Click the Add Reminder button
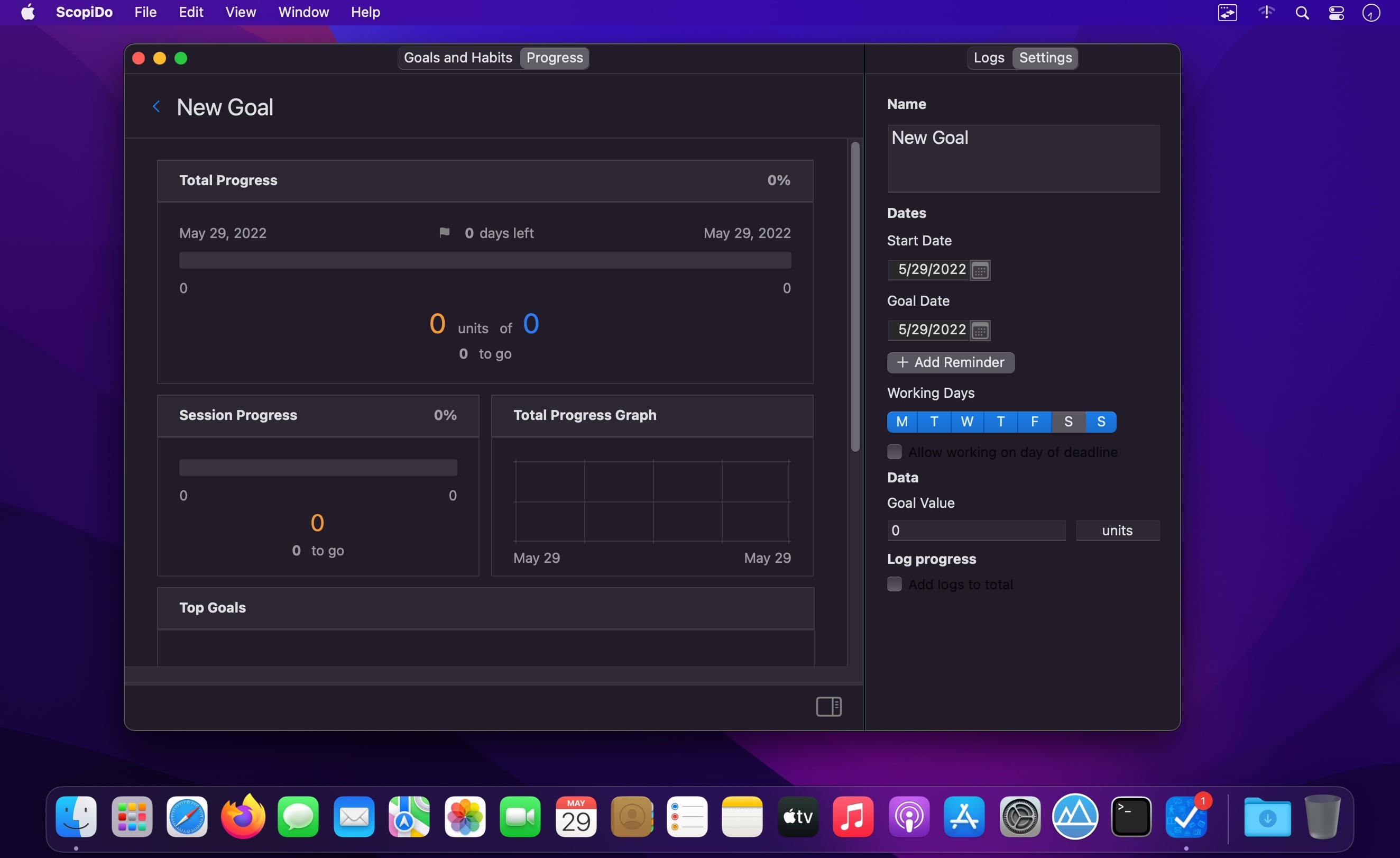 pos(951,362)
